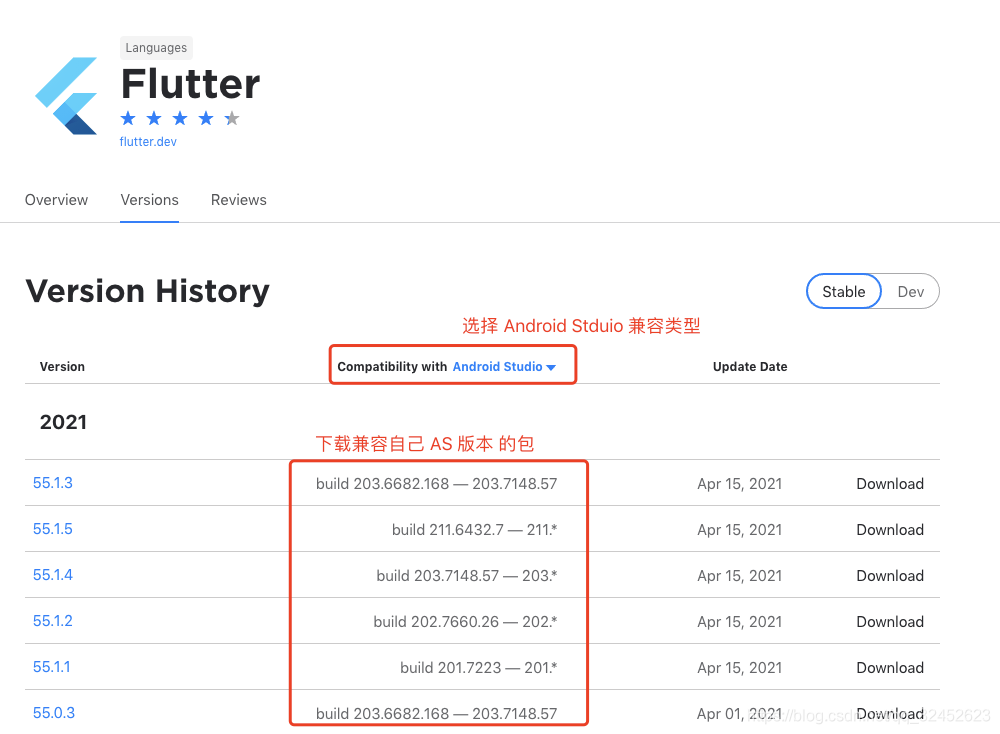
Task: Open version 55.0.3 link
Action: point(54,712)
